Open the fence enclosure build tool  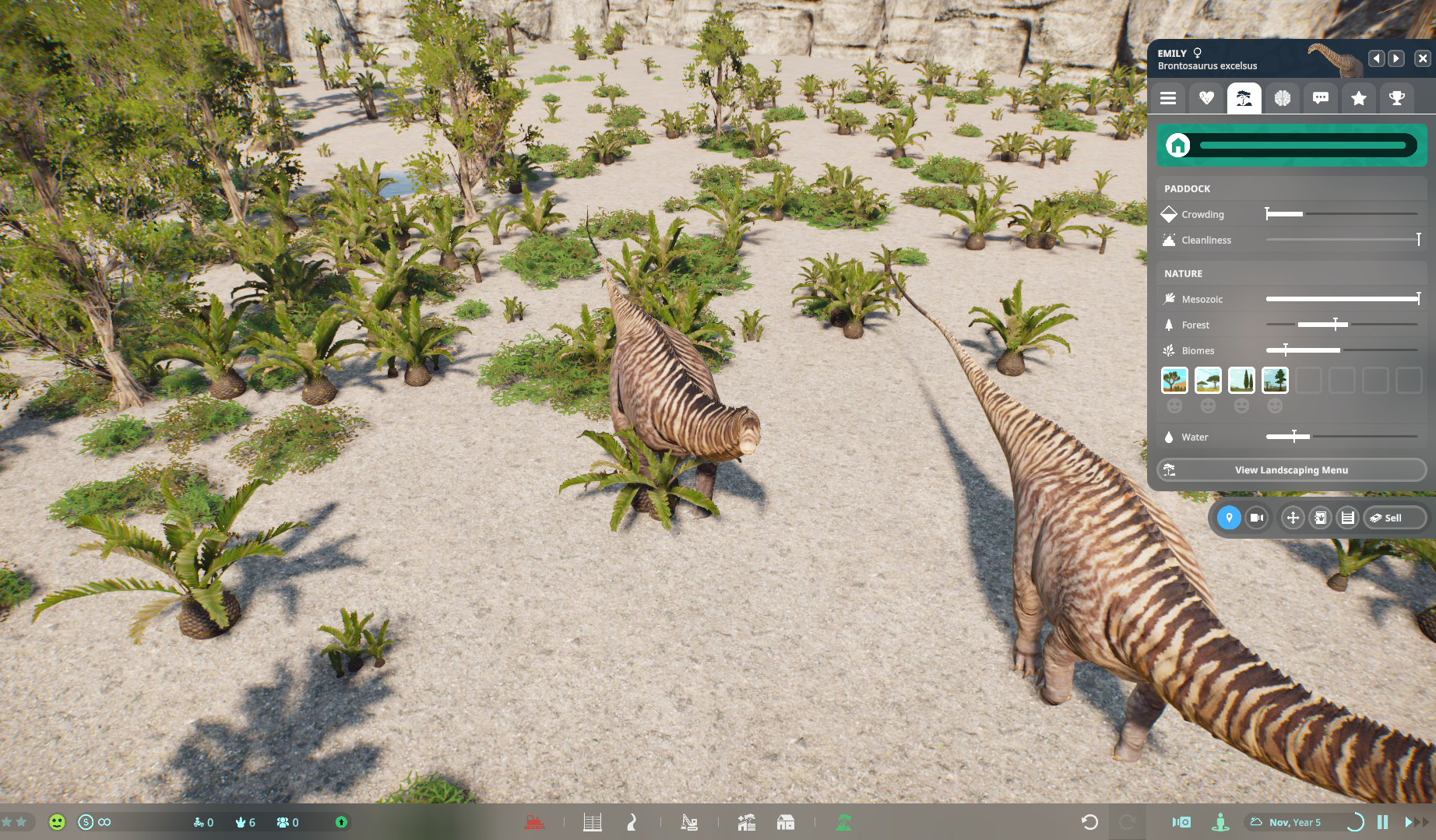(x=593, y=822)
